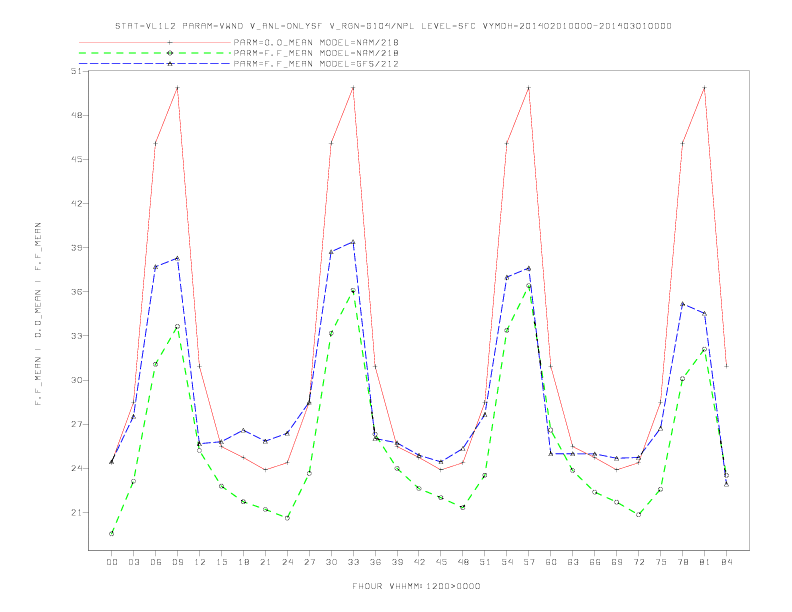Click x-axis forecast hour label 39
Image resolution: width=792 pixels, height=612 pixels.
(x=397, y=562)
